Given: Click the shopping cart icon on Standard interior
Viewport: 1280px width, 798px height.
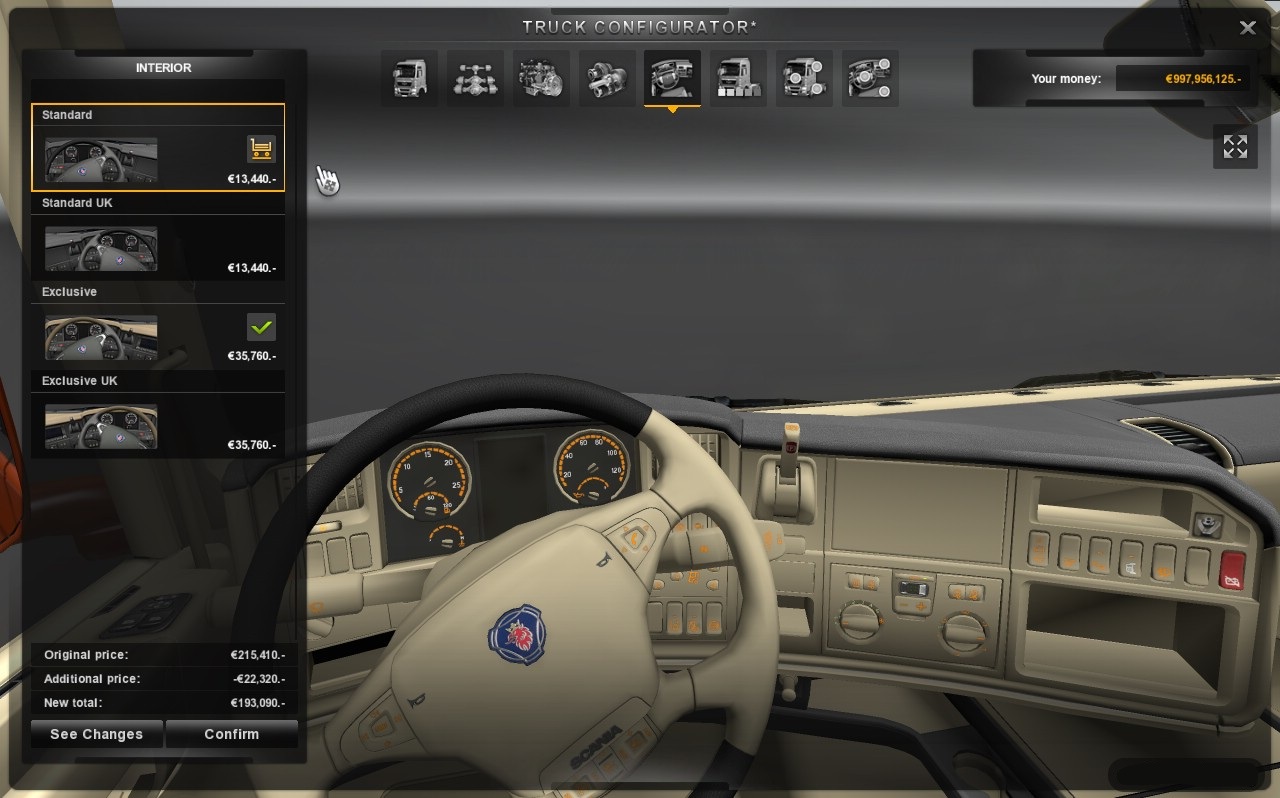Looking at the screenshot, I should point(261,150).
